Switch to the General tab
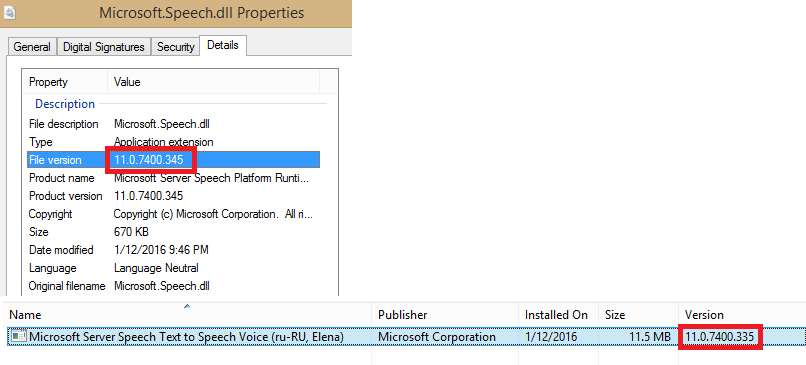 [32, 47]
